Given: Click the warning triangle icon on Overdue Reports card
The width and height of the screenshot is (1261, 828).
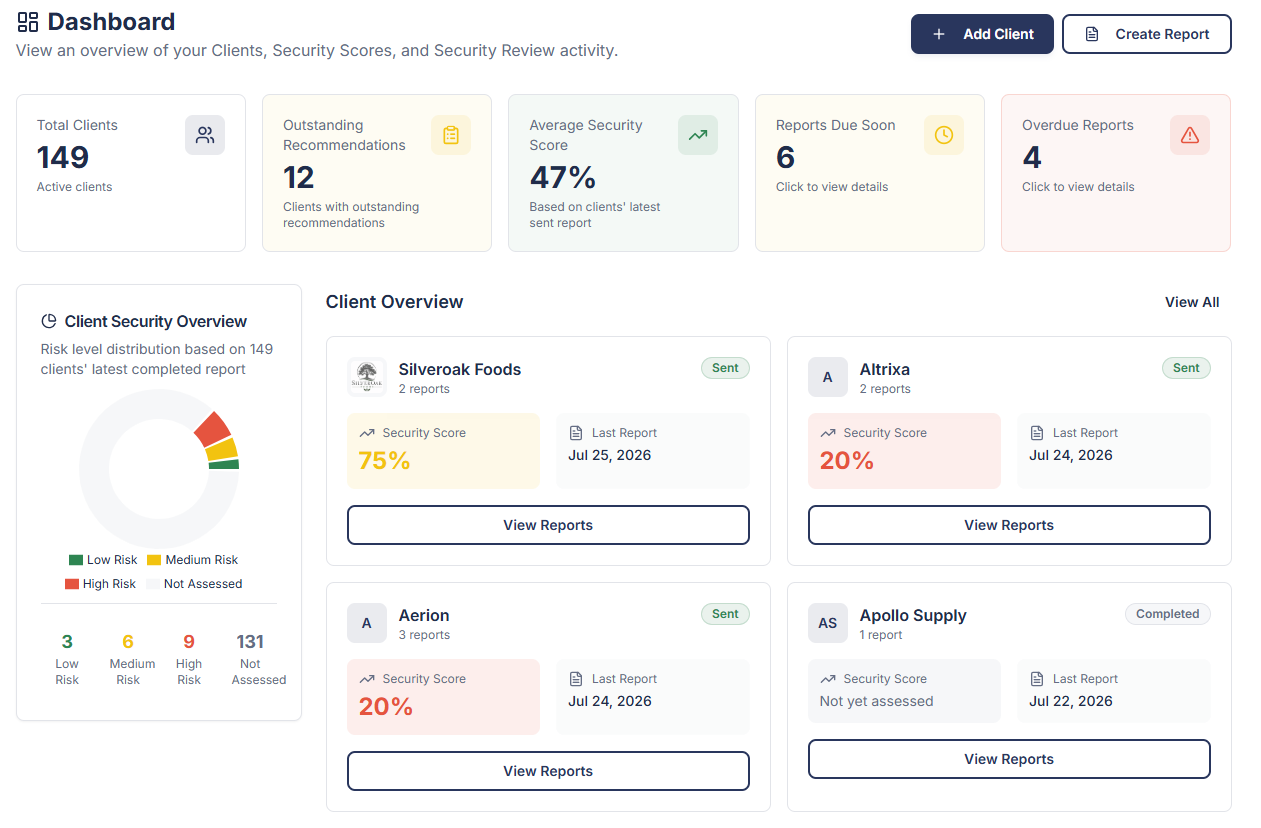Looking at the screenshot, I should coord(1190,135).
